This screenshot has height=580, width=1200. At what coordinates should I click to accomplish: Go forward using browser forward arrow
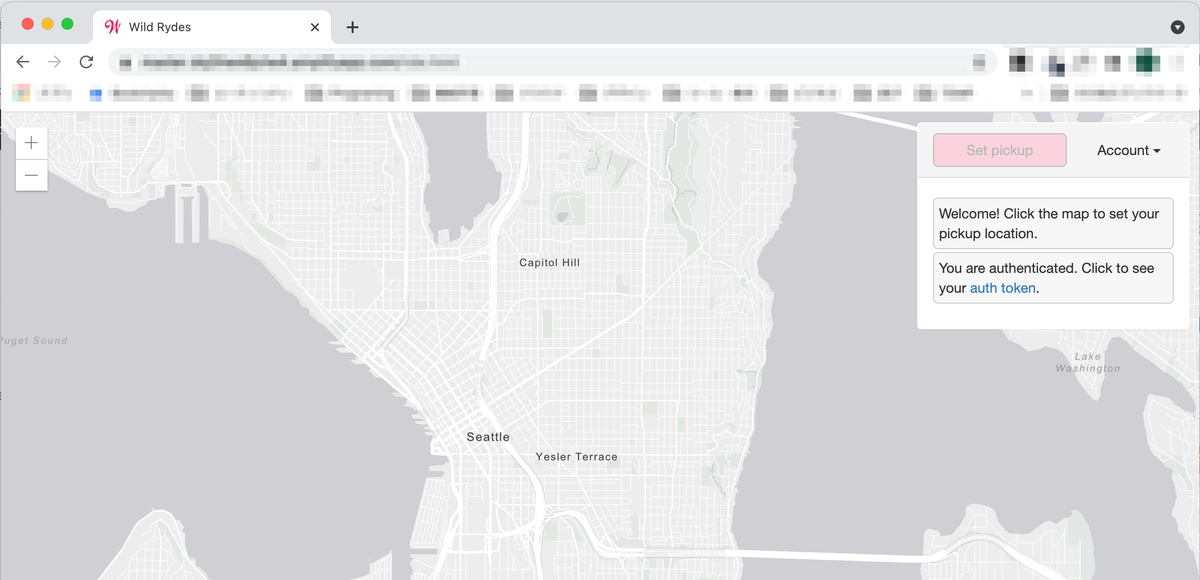(x=55, y=62)
